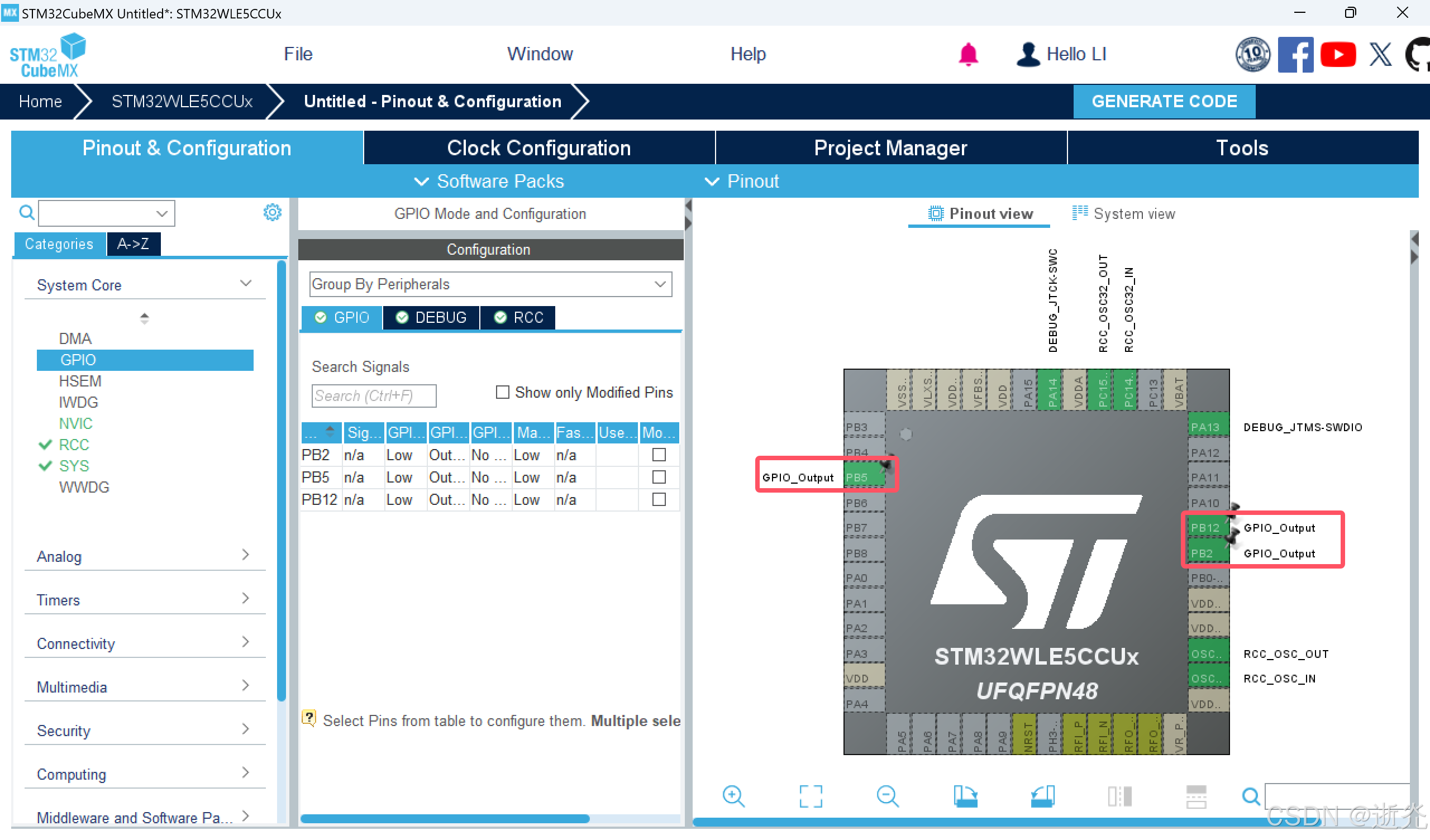Open the RCC peripheral tab
The width and height of the screenshot is (1430, 840).
(518, 317)
